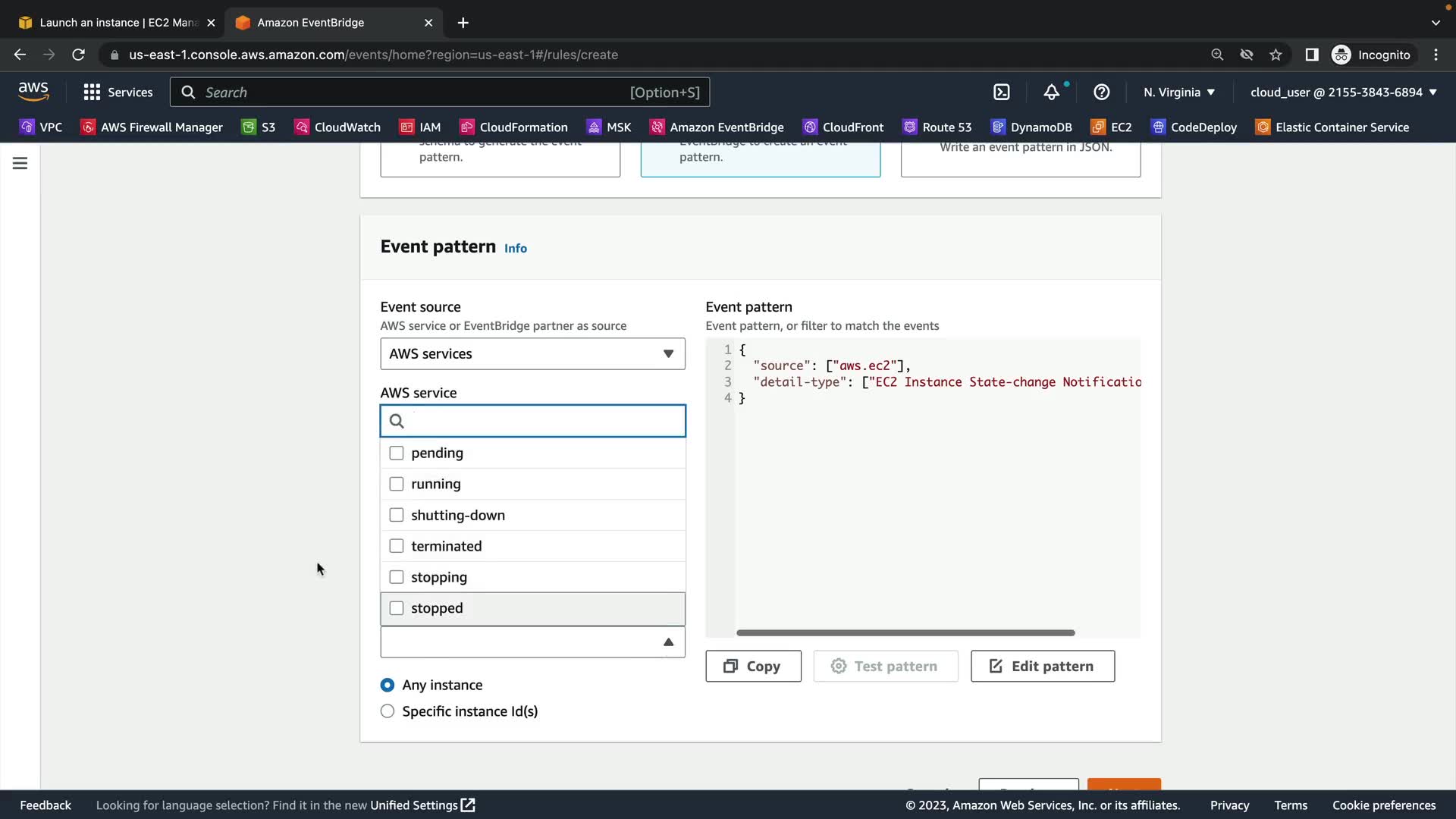This screenshot has height=819, width=1456.
Task: Select the Specific instance Id(s) radio button
Action: [388, 711]
